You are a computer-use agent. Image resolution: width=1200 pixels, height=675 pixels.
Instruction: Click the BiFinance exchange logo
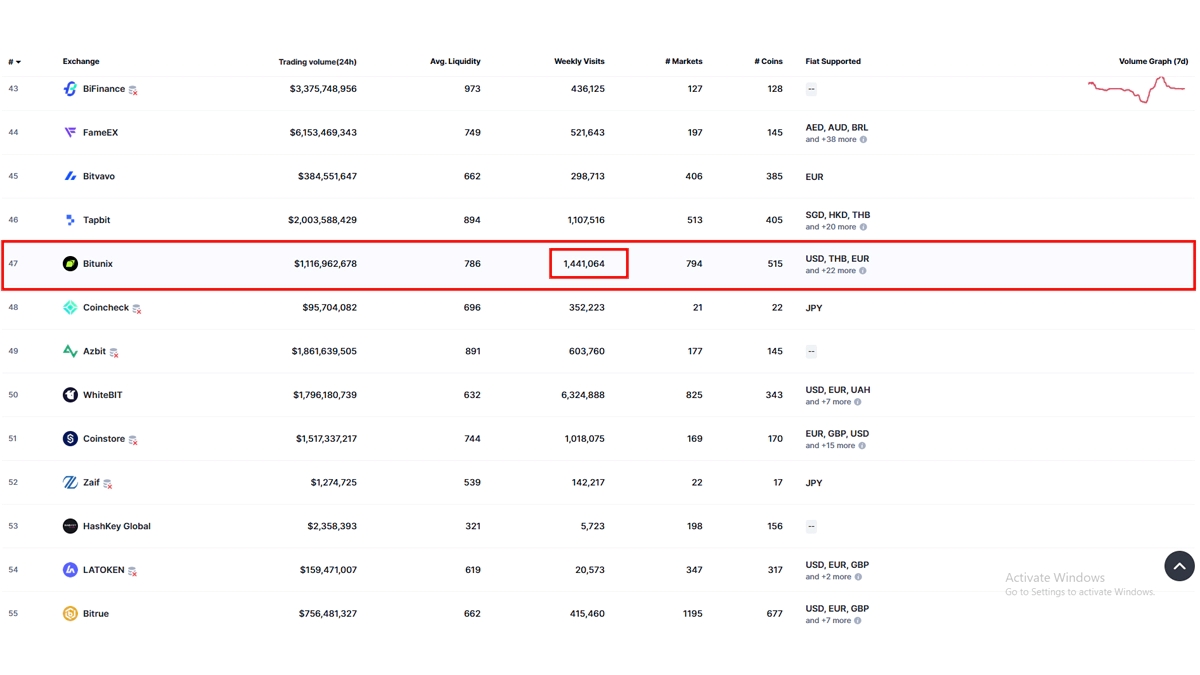(70, 89)
